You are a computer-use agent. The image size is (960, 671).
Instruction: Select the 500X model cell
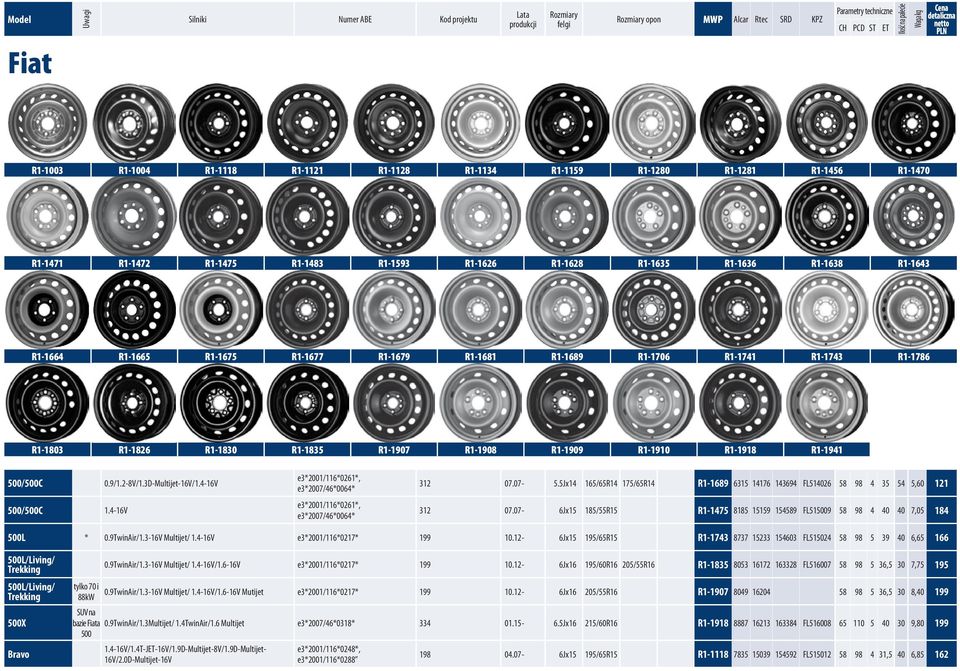click(x=38, y=623)
